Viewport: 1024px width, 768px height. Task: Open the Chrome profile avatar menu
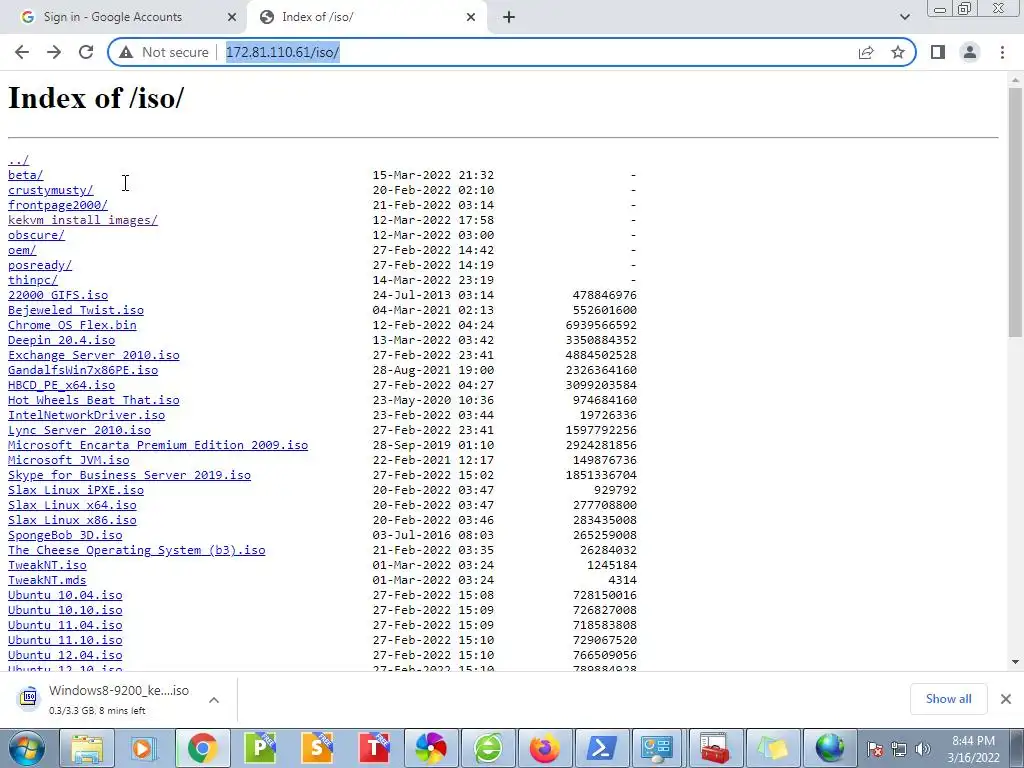coord(970,52)
